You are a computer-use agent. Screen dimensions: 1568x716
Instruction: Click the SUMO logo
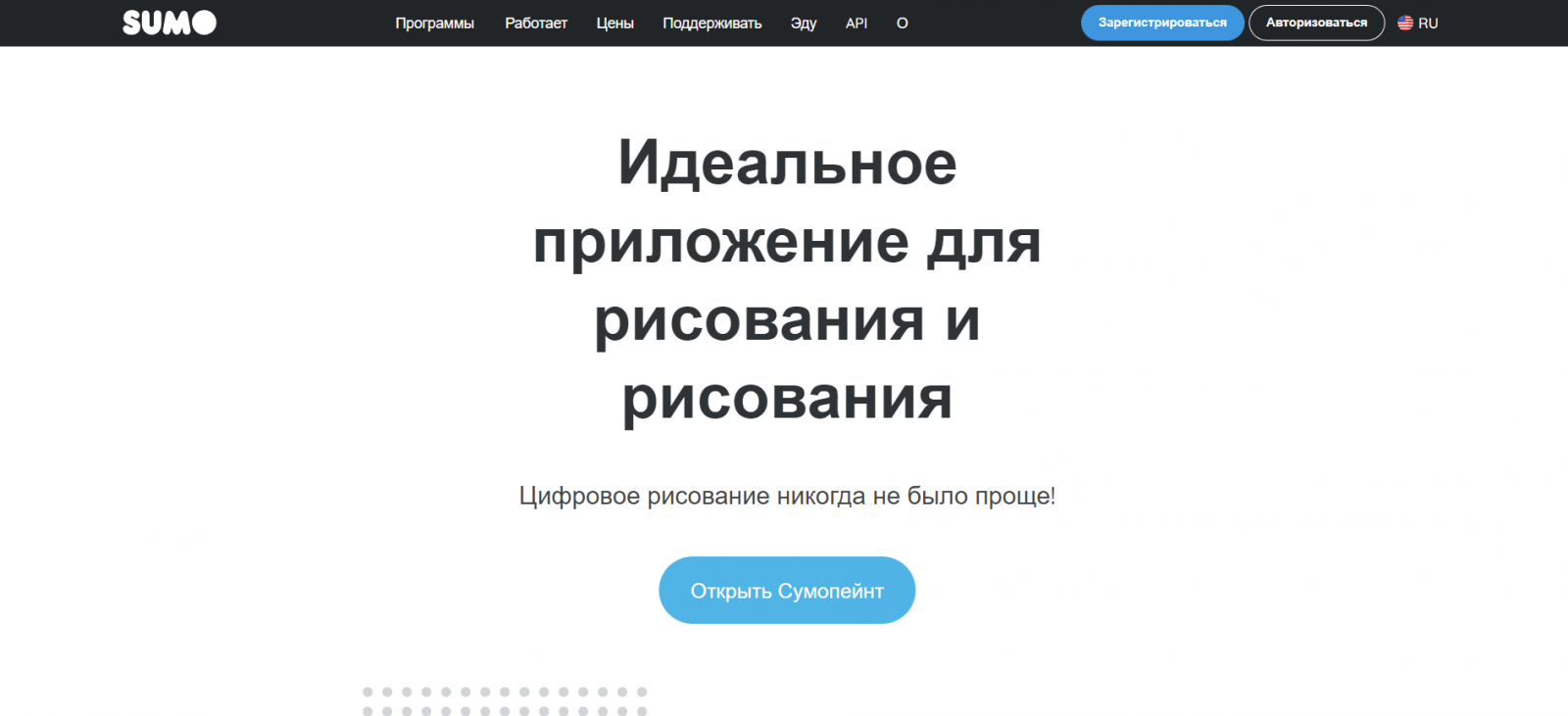pyautogui.click(x=170, y=23)
